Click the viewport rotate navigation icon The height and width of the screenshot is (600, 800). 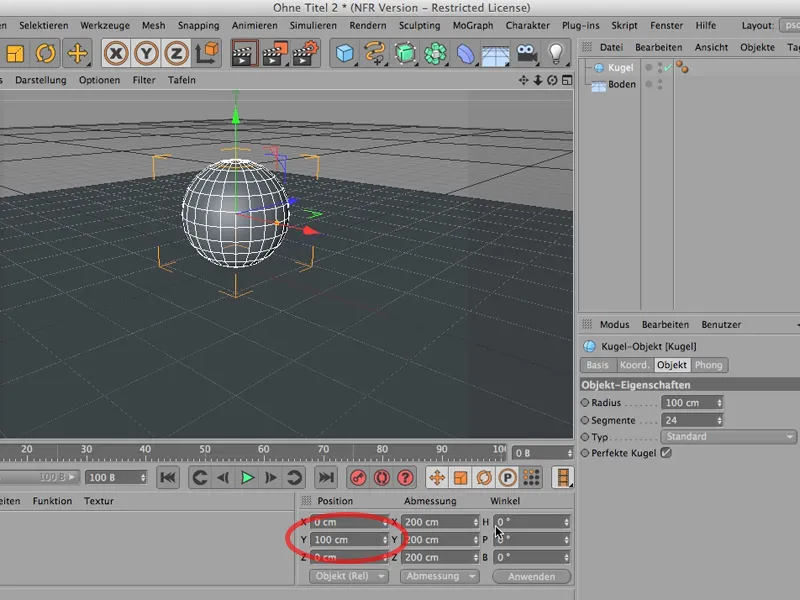552,80
